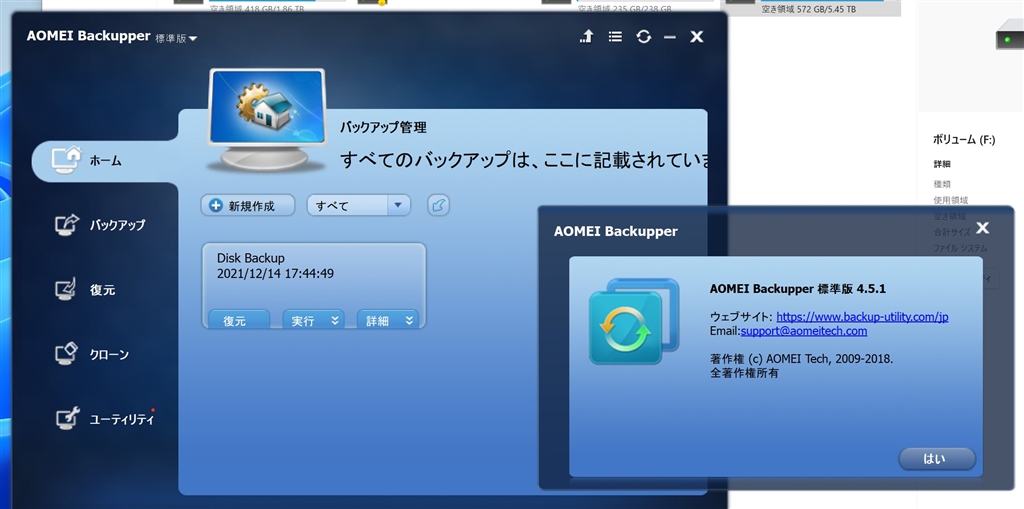The height and width of the screenshot is (509, 1024).
Task: Click the 新規作成 button
Action: click(x=248, y=206)
